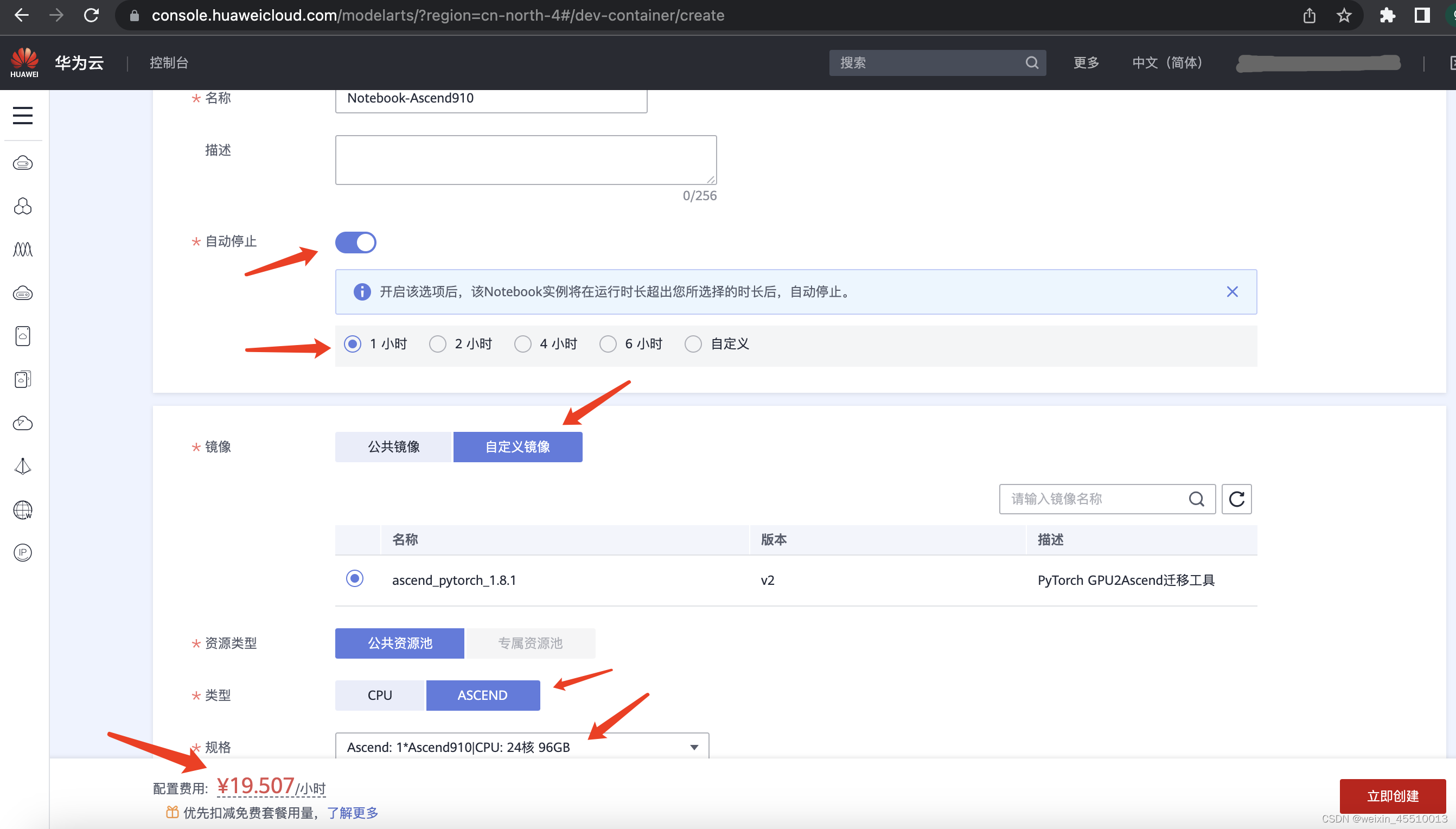
Task: Click the IP address service icon in sidebar
Action: coord(22,552)
